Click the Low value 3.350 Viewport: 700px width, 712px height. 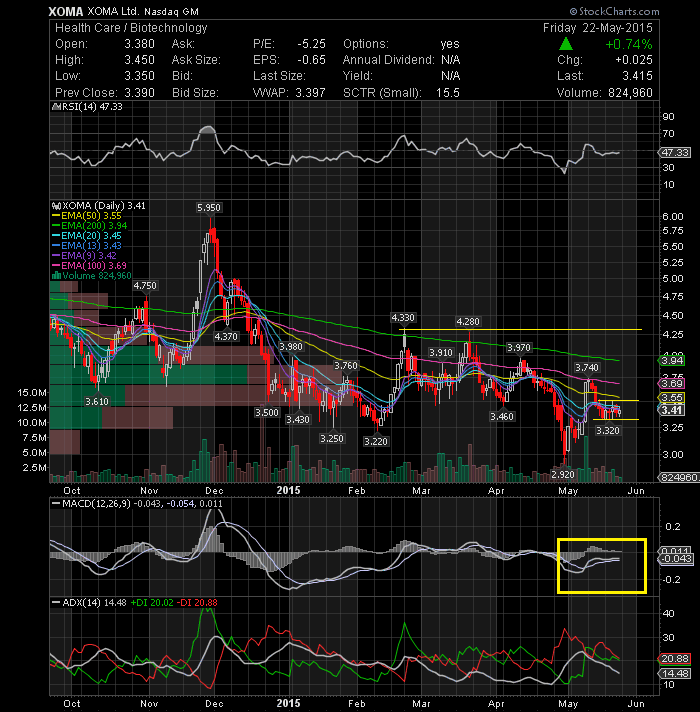[x=139, y=76]
